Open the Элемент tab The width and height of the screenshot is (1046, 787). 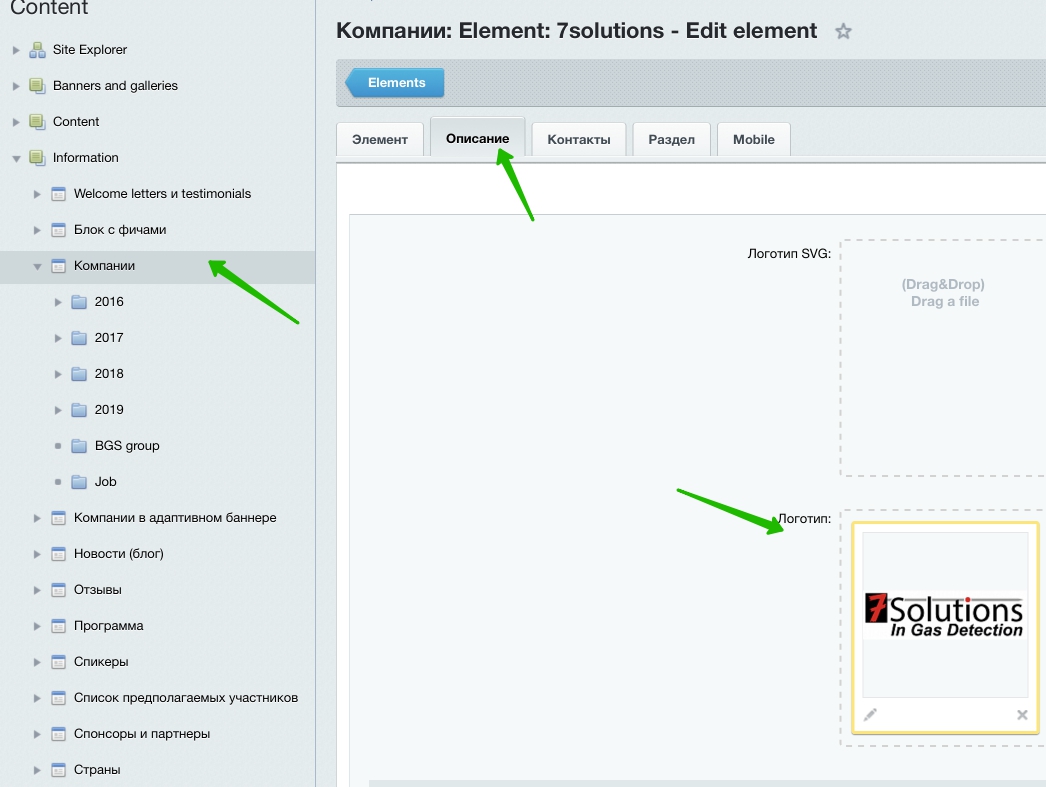(x=380, y=140)
